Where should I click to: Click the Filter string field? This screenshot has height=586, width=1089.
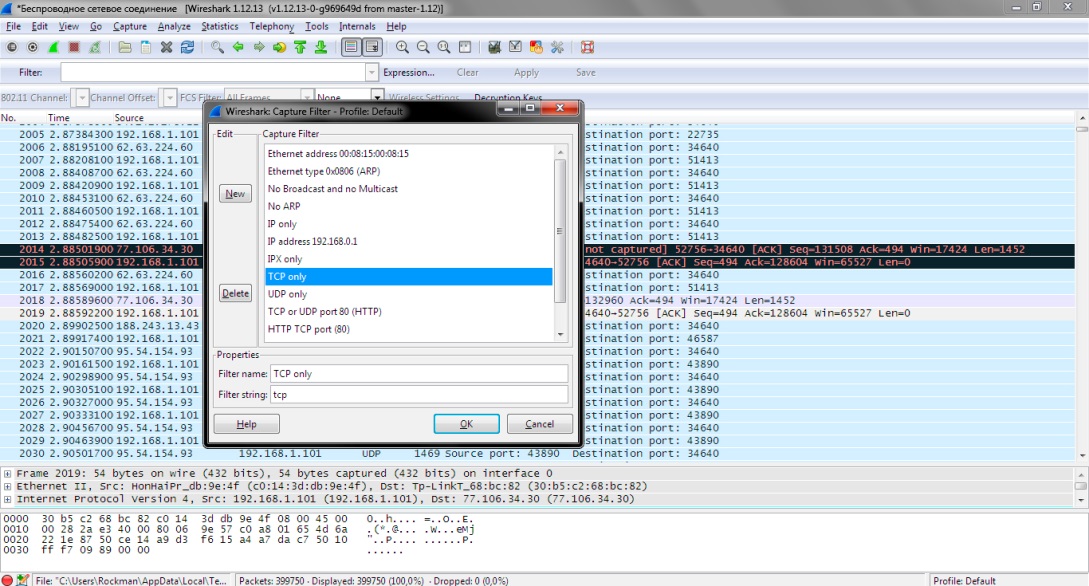point(419,394)
